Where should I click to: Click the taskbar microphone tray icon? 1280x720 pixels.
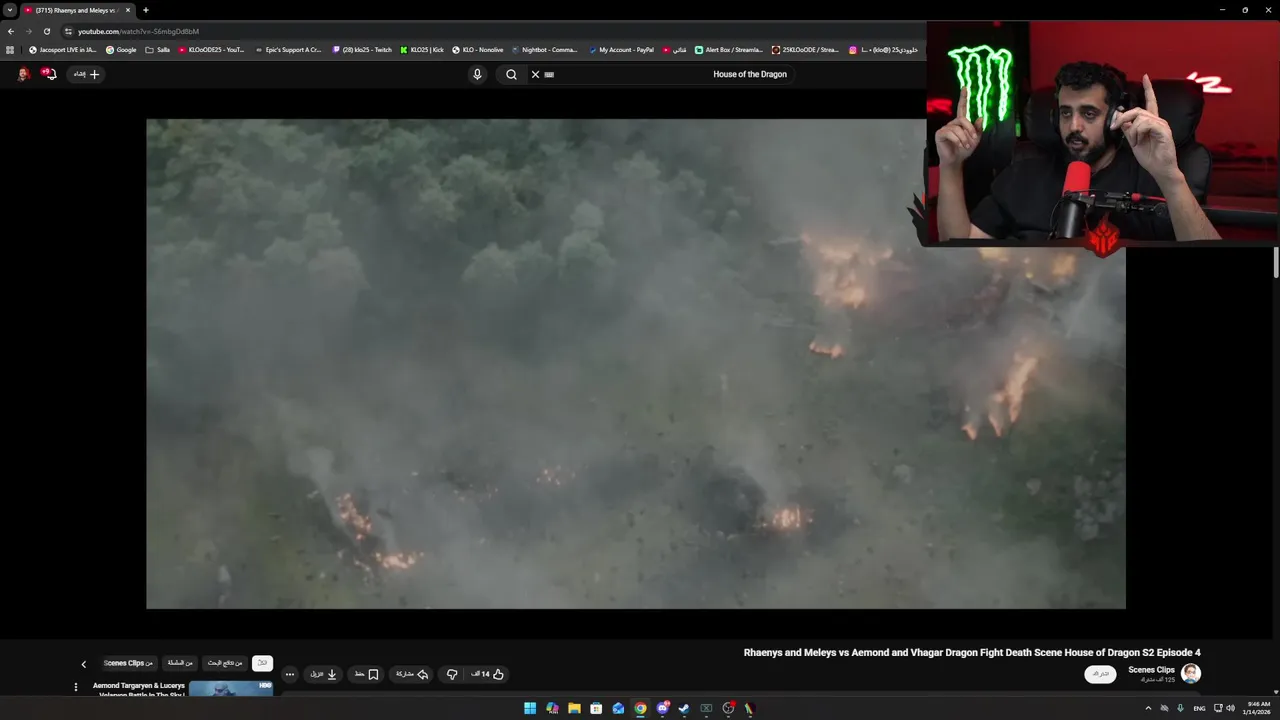pyautogui.click(x=1180, y=708)
